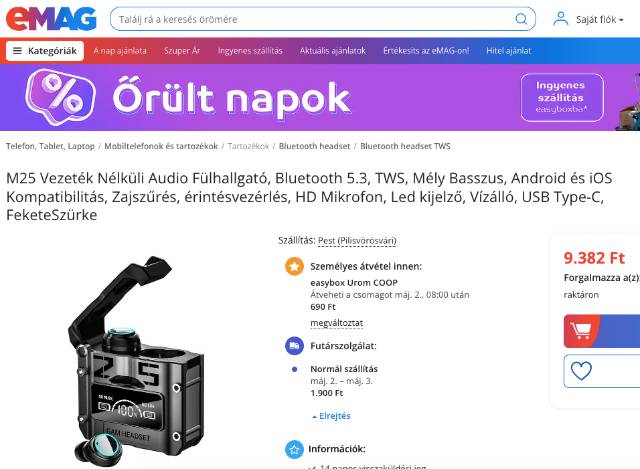Add product to favorites with heart icon
Screen dimensions: 640x469
click(x=581, y=371)
